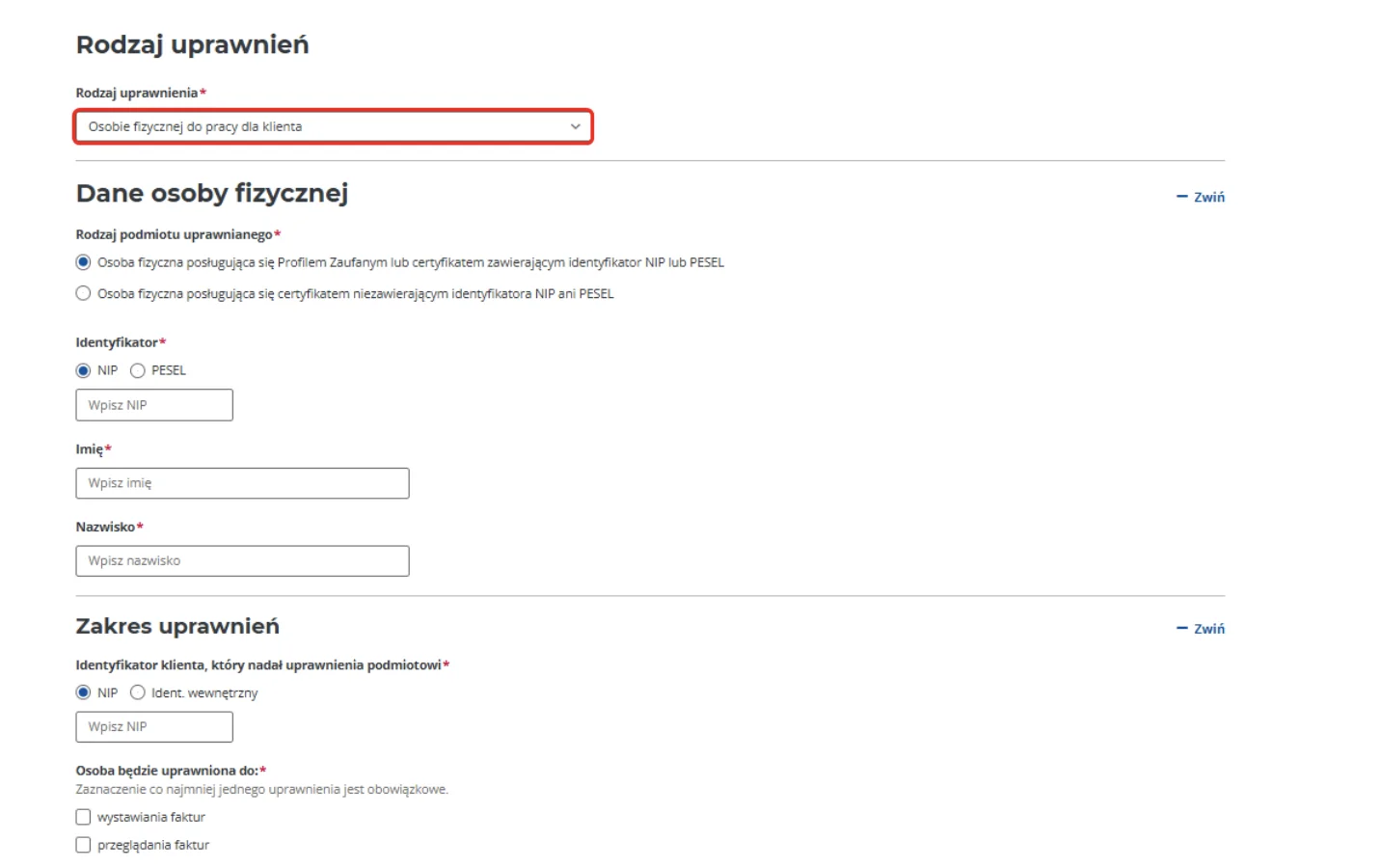
Task: Choose NIP radio under Identyfikator
Action: click(x=84, y=370)
